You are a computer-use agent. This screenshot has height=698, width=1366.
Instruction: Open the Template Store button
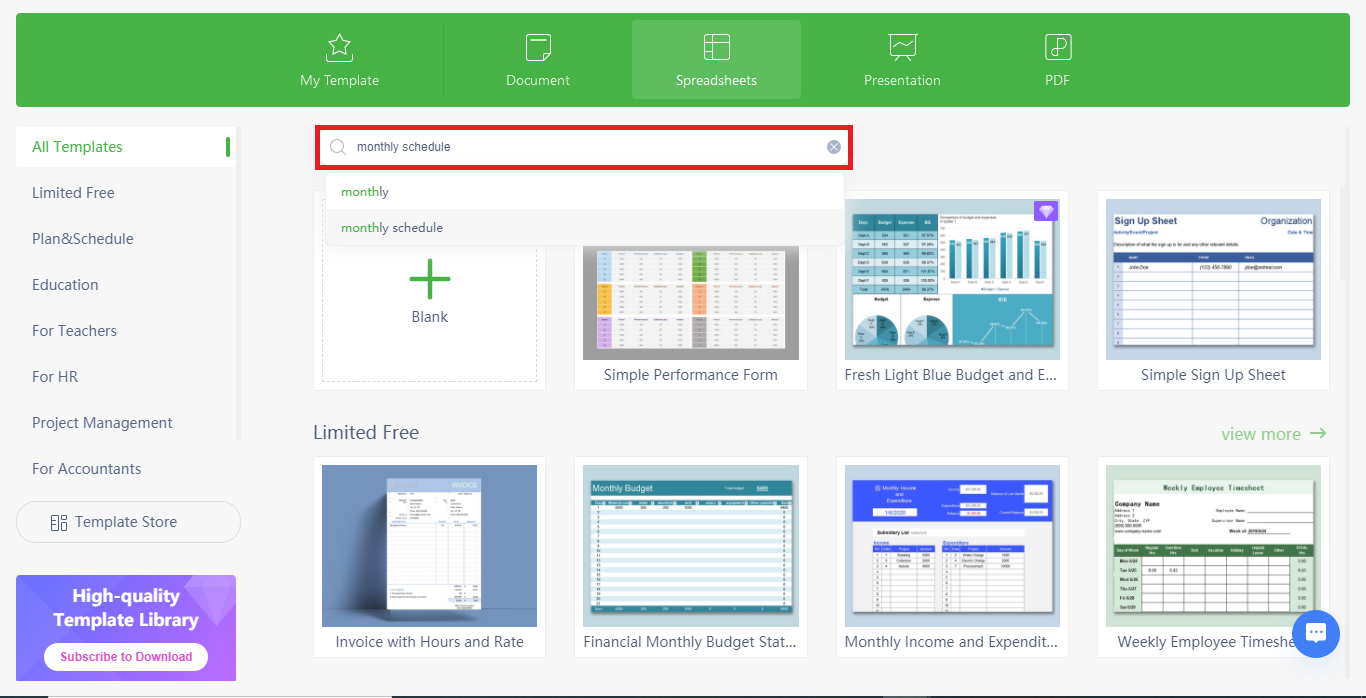click(128, 522)
